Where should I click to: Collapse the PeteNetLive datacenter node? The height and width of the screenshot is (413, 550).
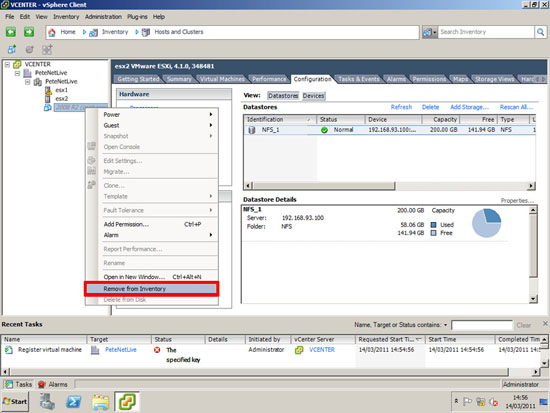17,73
